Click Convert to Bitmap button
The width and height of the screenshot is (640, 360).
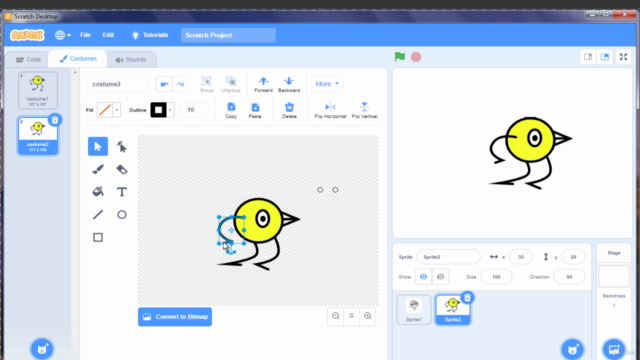coord(175,317)
